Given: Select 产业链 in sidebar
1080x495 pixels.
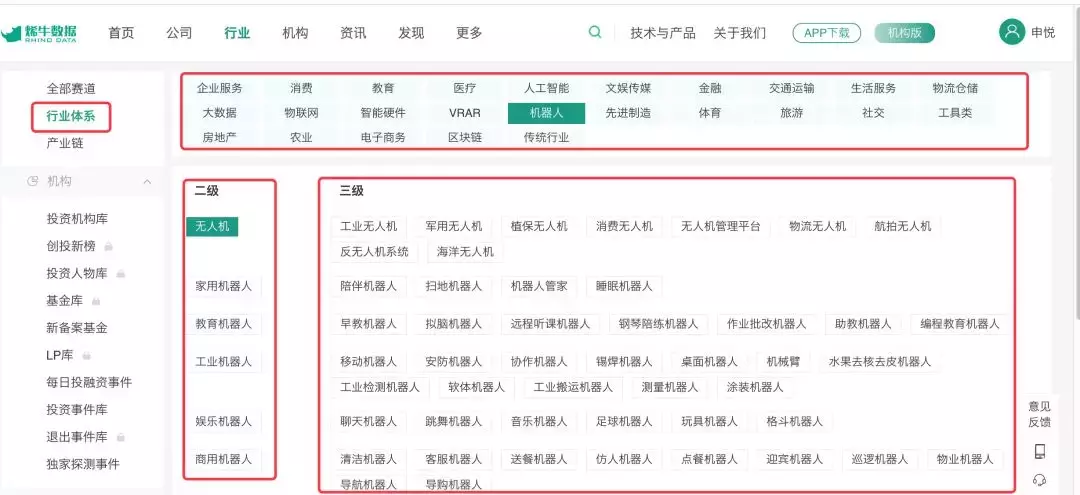Looking at the screenshot, I should [65, 143].
